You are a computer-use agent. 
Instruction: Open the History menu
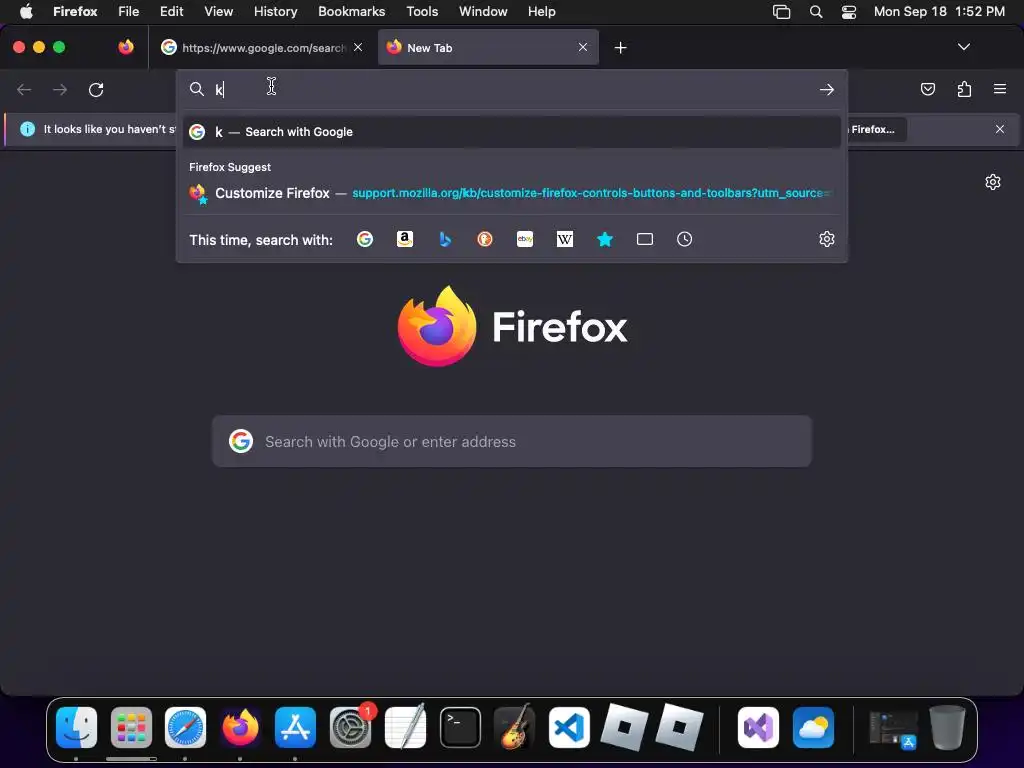[x=276, y=12]
